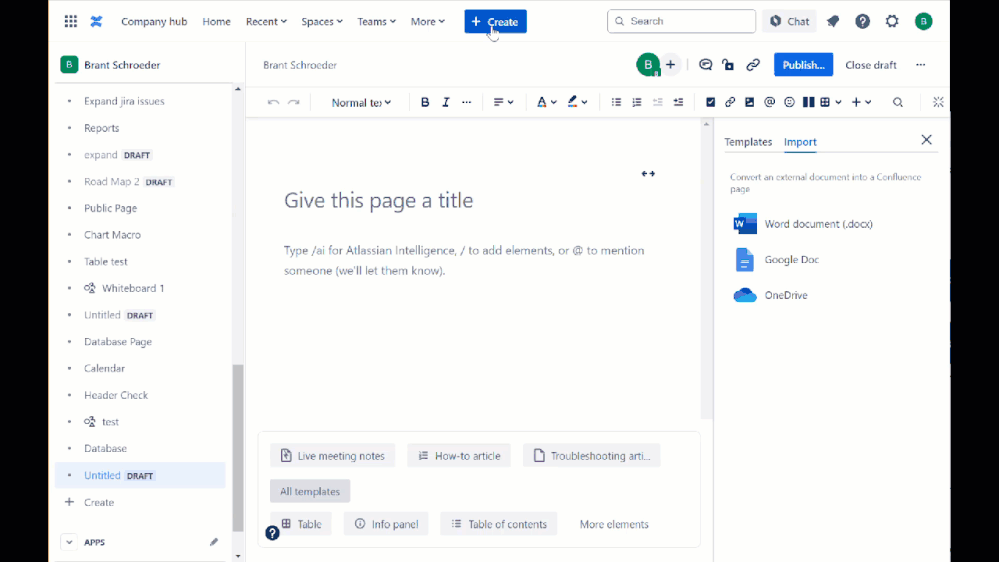
Task: Go to Home
Action: coord(217,21)
